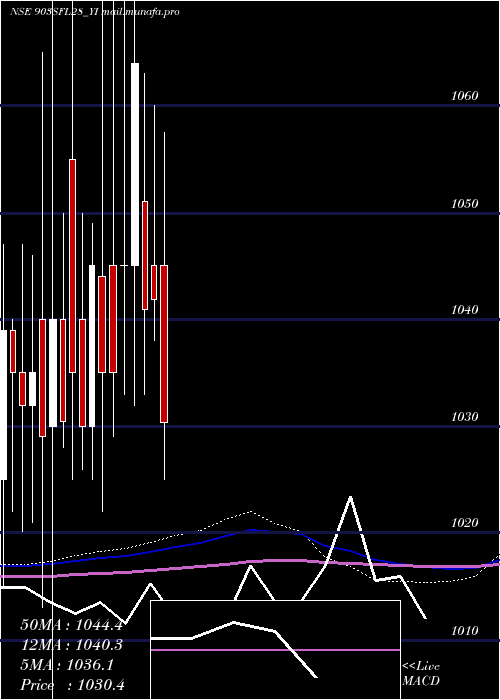The height and width of the screenshot is (700, 500).
Task: Click inside the MACD inset chart box
Action: click(275, 650)
